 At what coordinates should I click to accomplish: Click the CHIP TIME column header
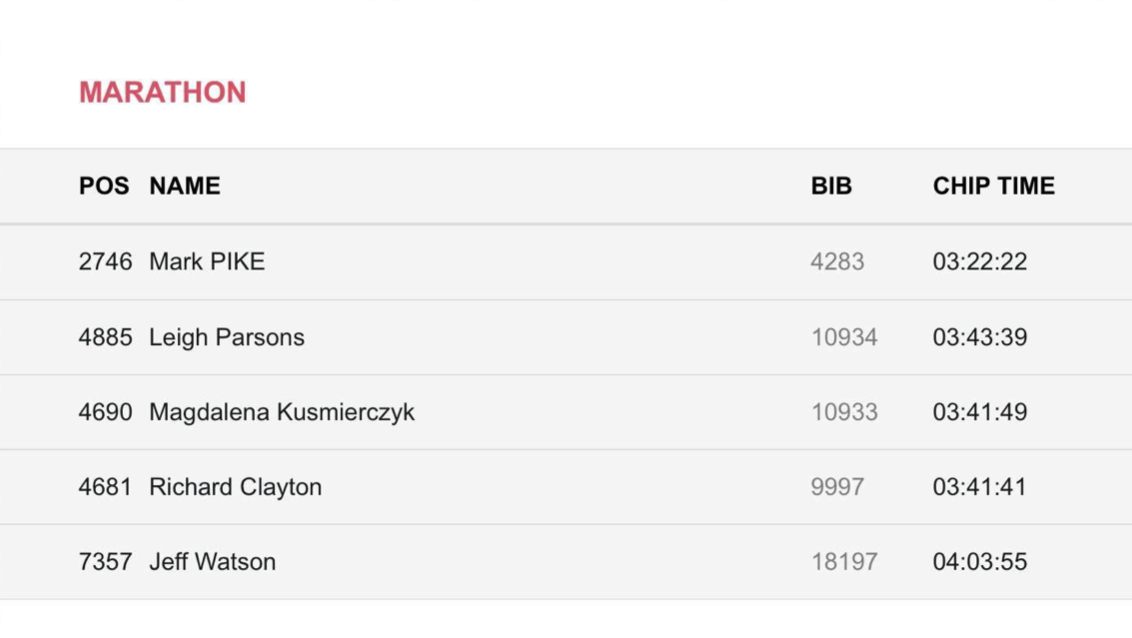pos(993,186)
